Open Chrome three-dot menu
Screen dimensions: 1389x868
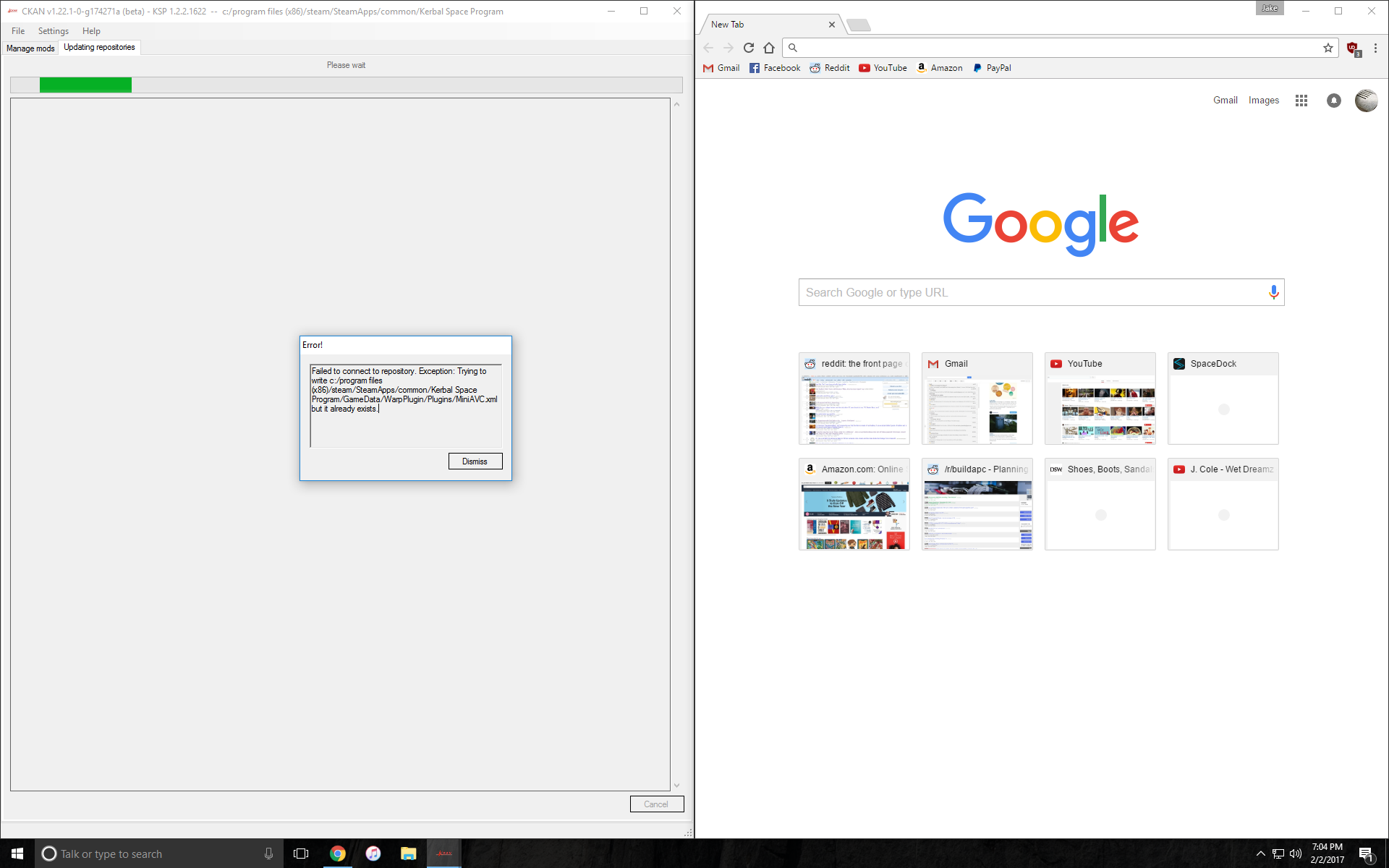pyautogui.click(x=1375, y=48)
